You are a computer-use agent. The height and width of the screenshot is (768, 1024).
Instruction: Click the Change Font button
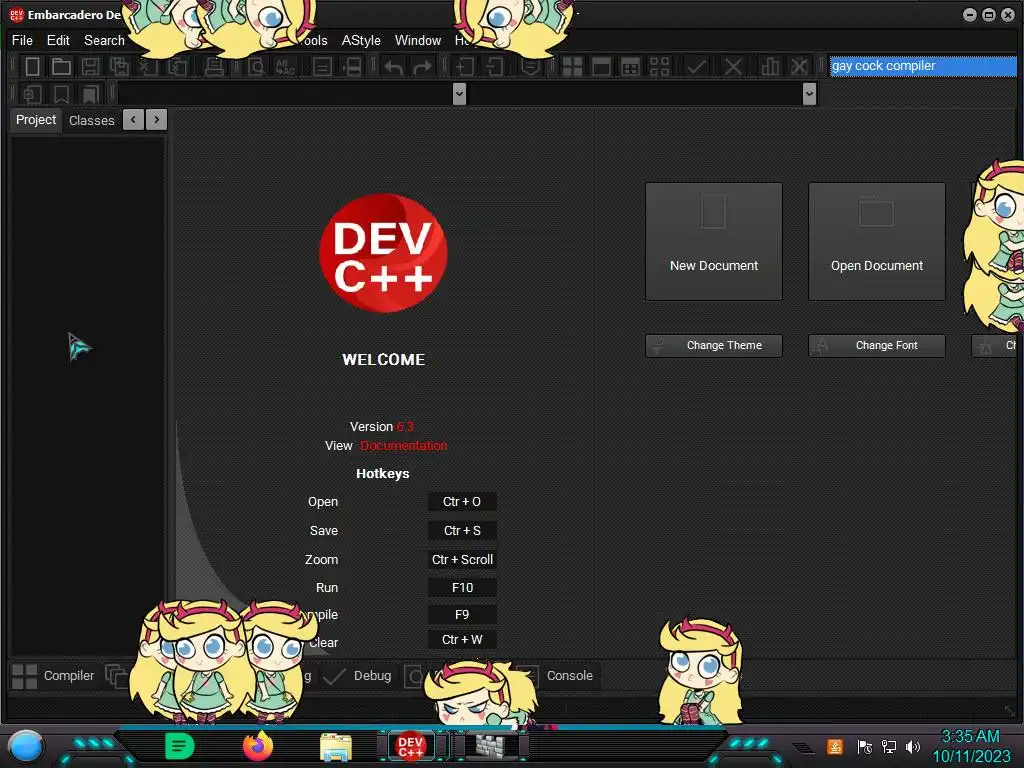click(876, 345)
